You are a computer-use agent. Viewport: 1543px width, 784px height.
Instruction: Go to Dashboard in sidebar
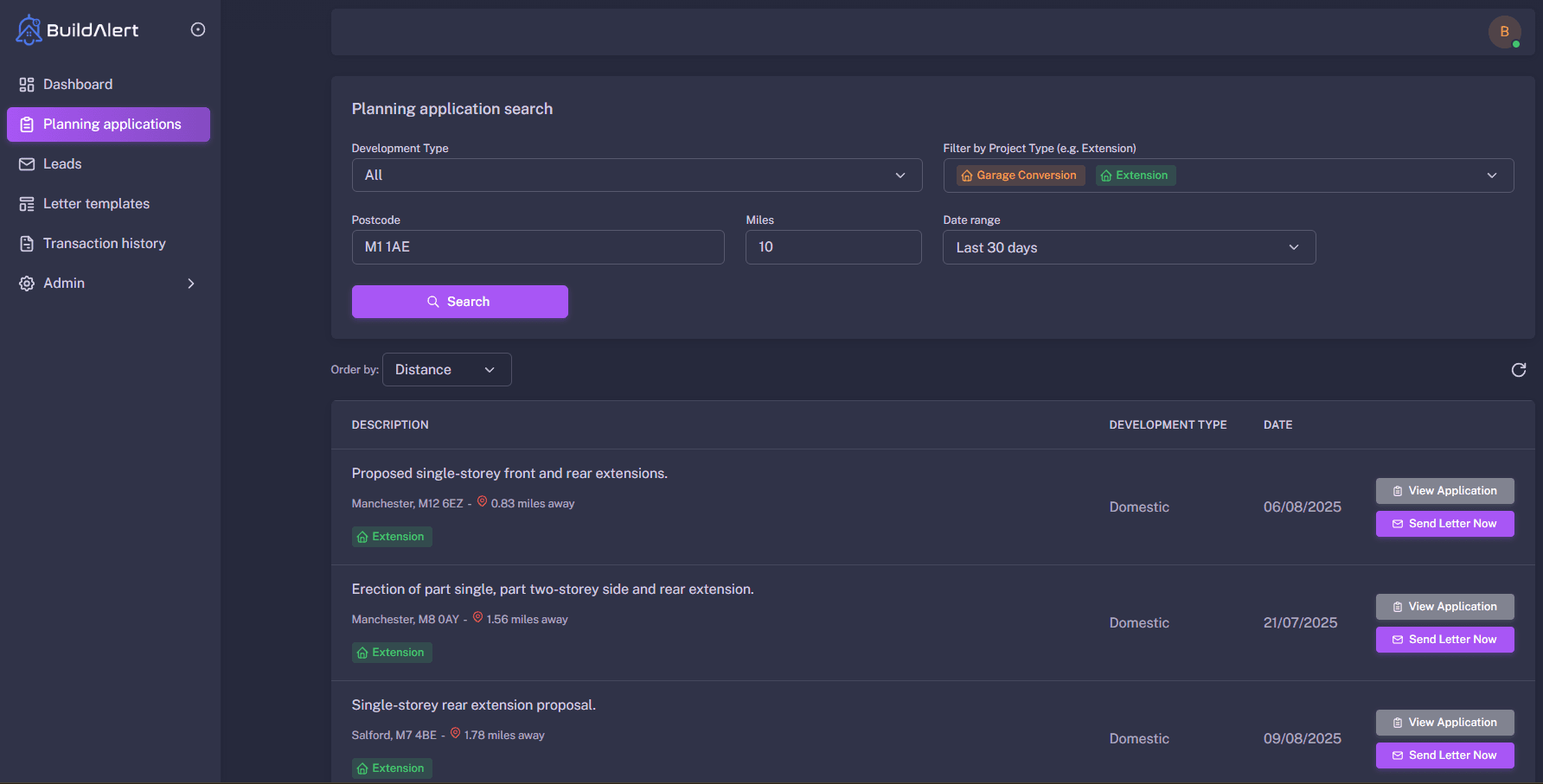coord(78,85)
